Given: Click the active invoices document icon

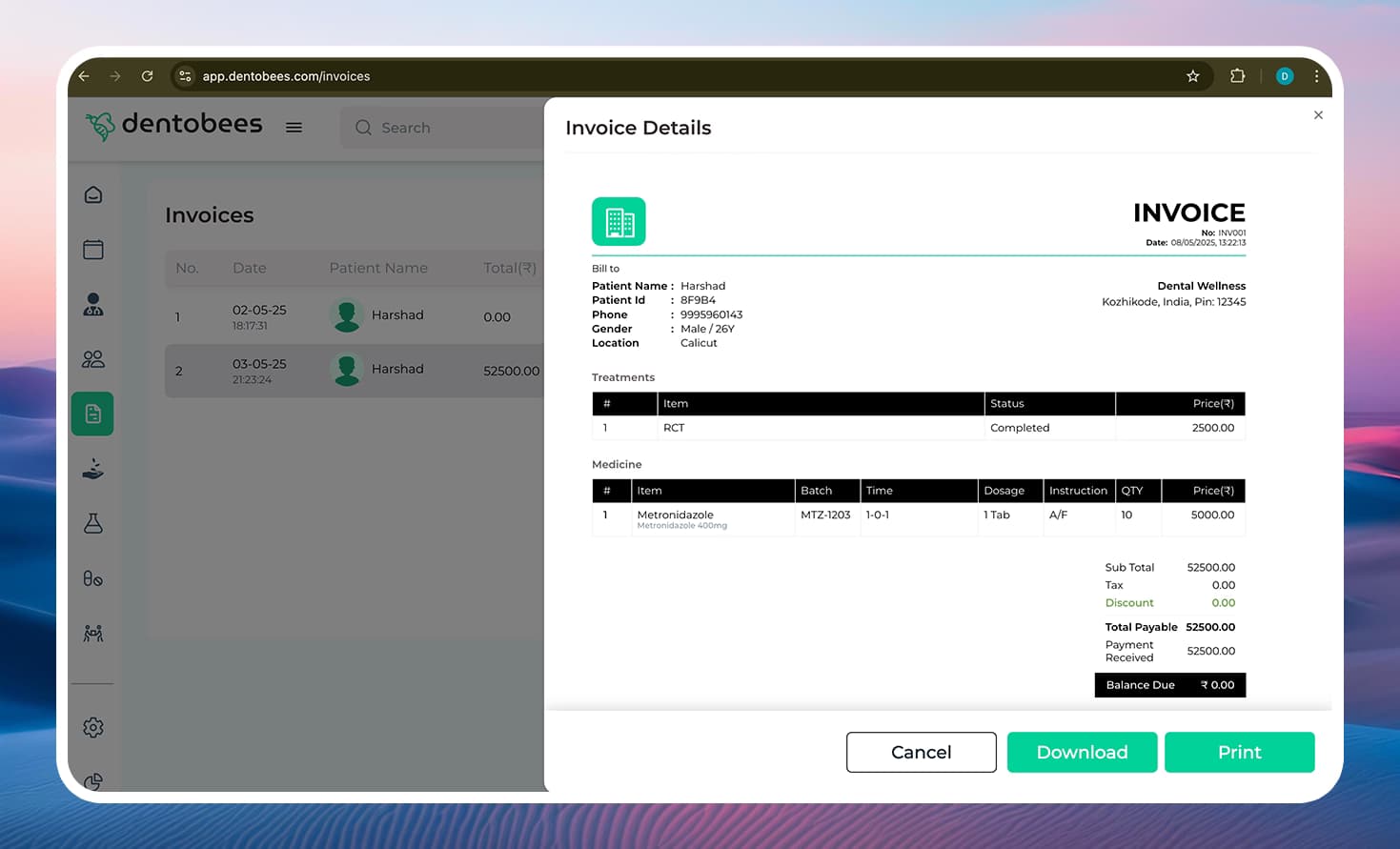Looking at the screenshot, I should 92,414.
